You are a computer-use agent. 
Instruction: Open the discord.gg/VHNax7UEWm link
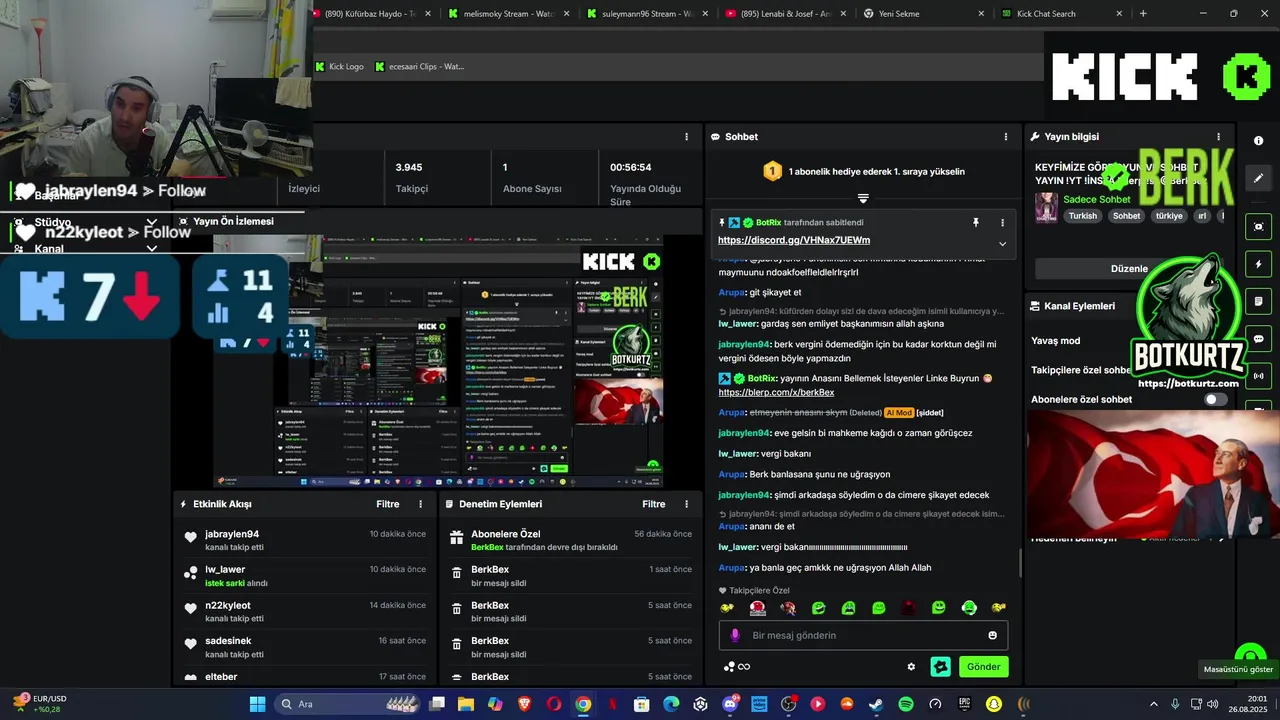794,240
